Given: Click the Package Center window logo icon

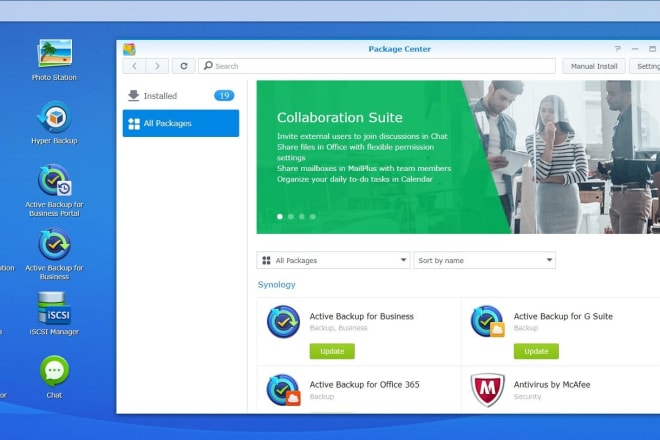Looking at the screenshot, I should coord(129,49).
